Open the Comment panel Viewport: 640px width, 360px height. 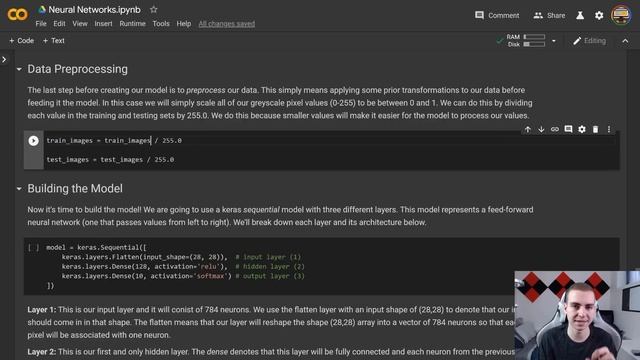(497, 16)
